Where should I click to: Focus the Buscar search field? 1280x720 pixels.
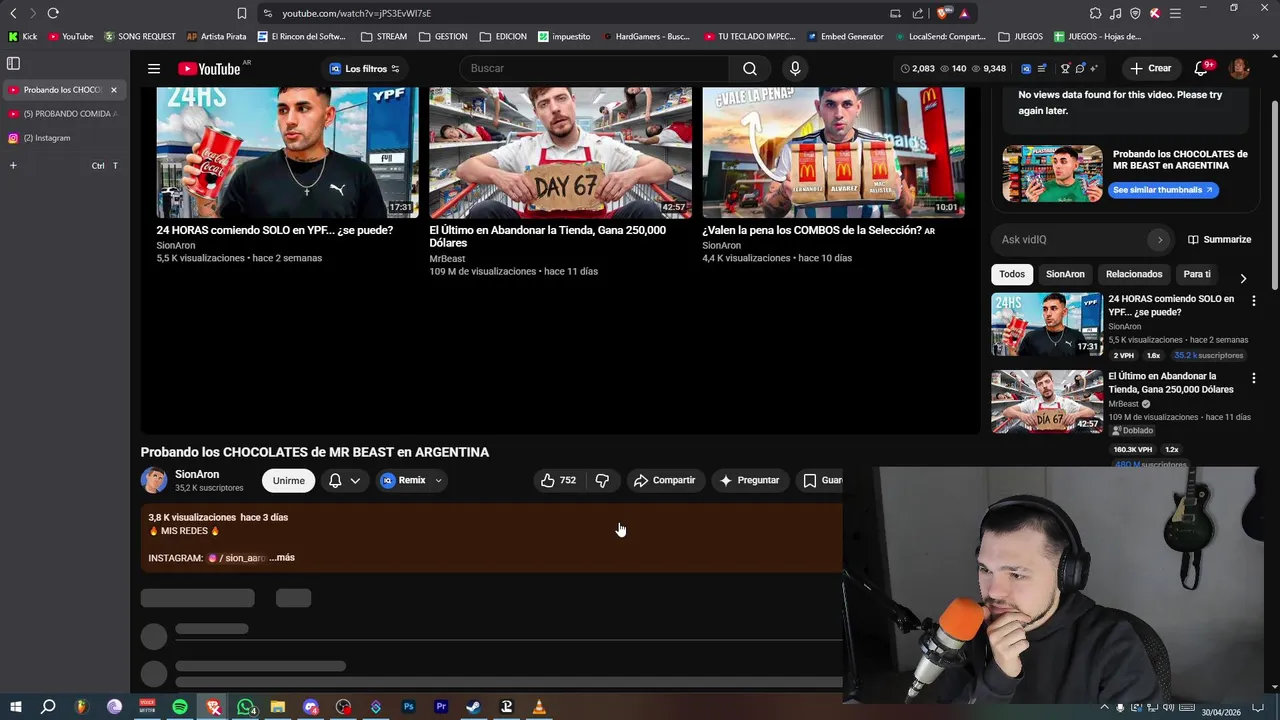coord(595,68)
